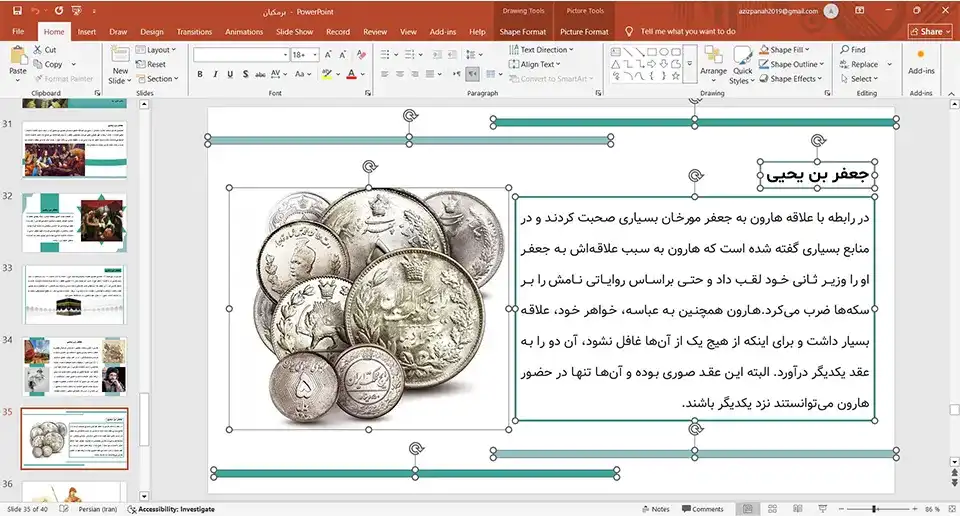
Task: Open the Quick Styles dropdown
Action: point(742,65)
